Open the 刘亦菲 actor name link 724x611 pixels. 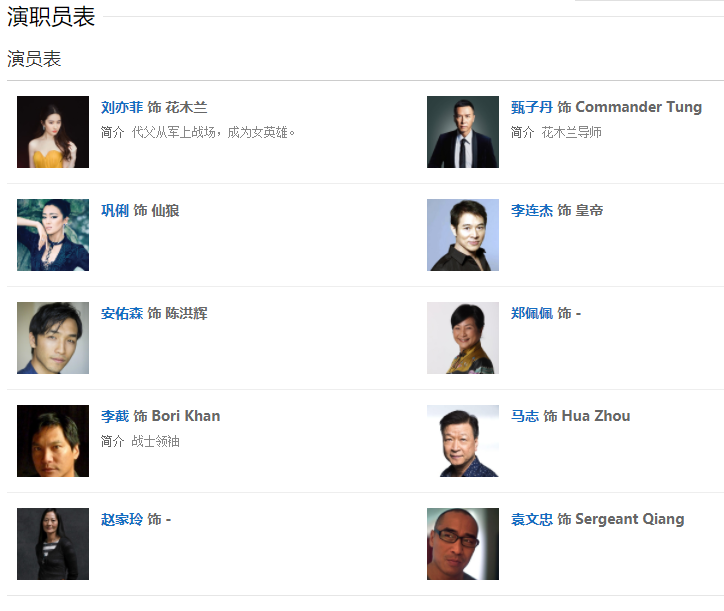pyautogui.click(x=122, y=107)
